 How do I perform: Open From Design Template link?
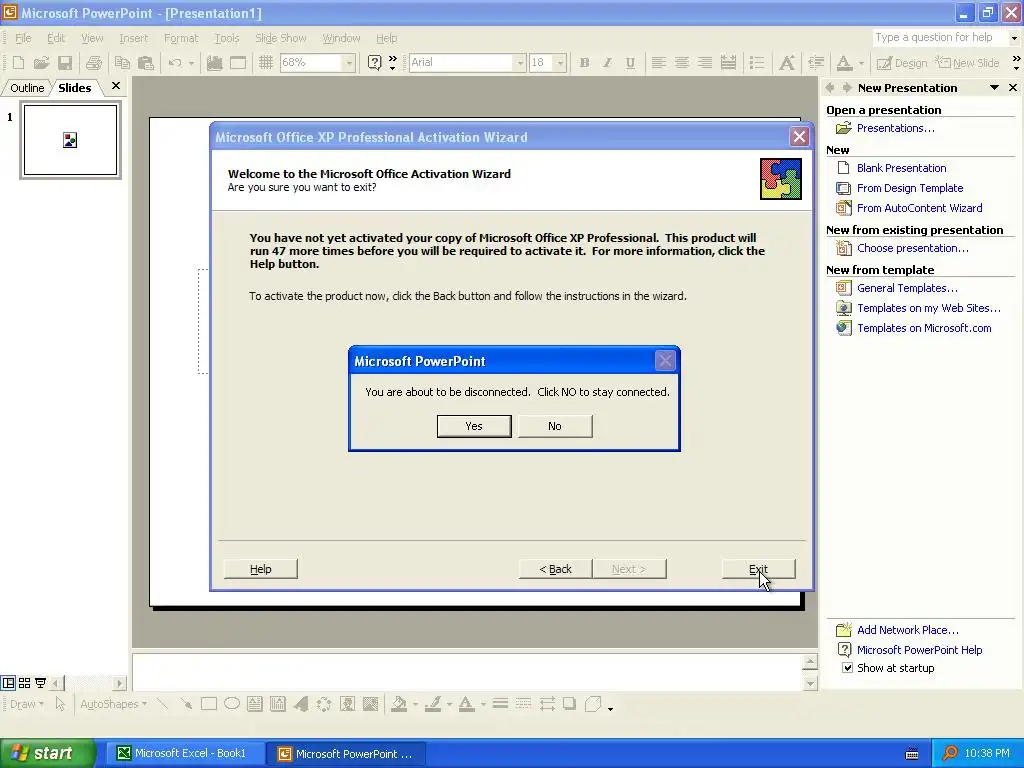pos(910,188)
